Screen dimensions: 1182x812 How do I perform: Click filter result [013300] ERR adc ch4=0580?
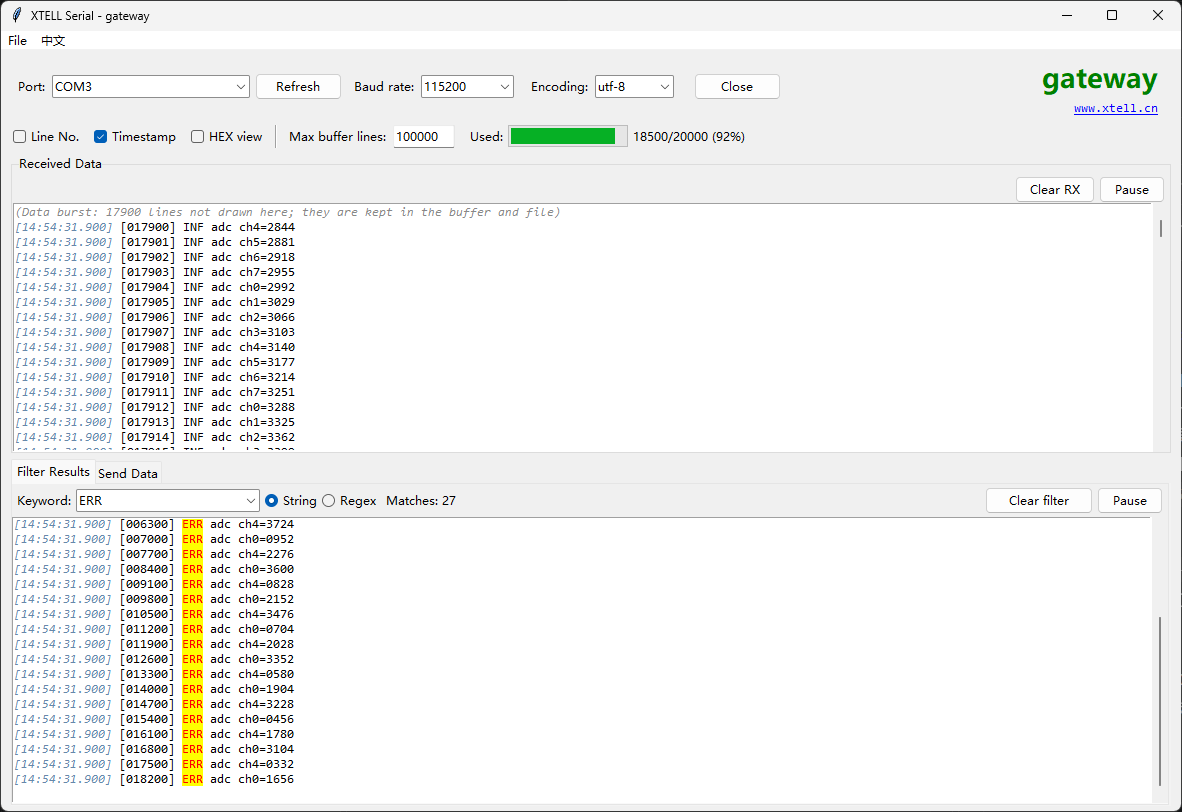[155, 674]
